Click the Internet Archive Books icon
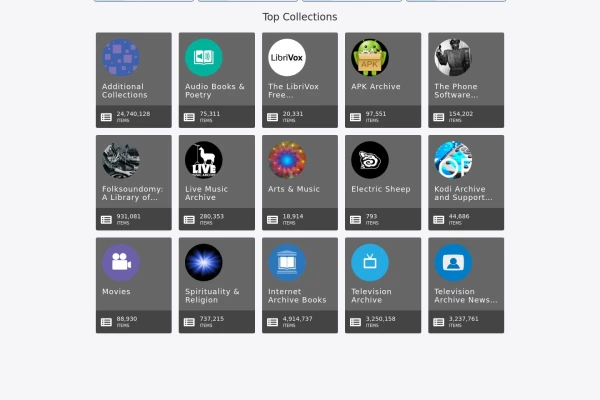The image size is (600, 400). [287, 263]
